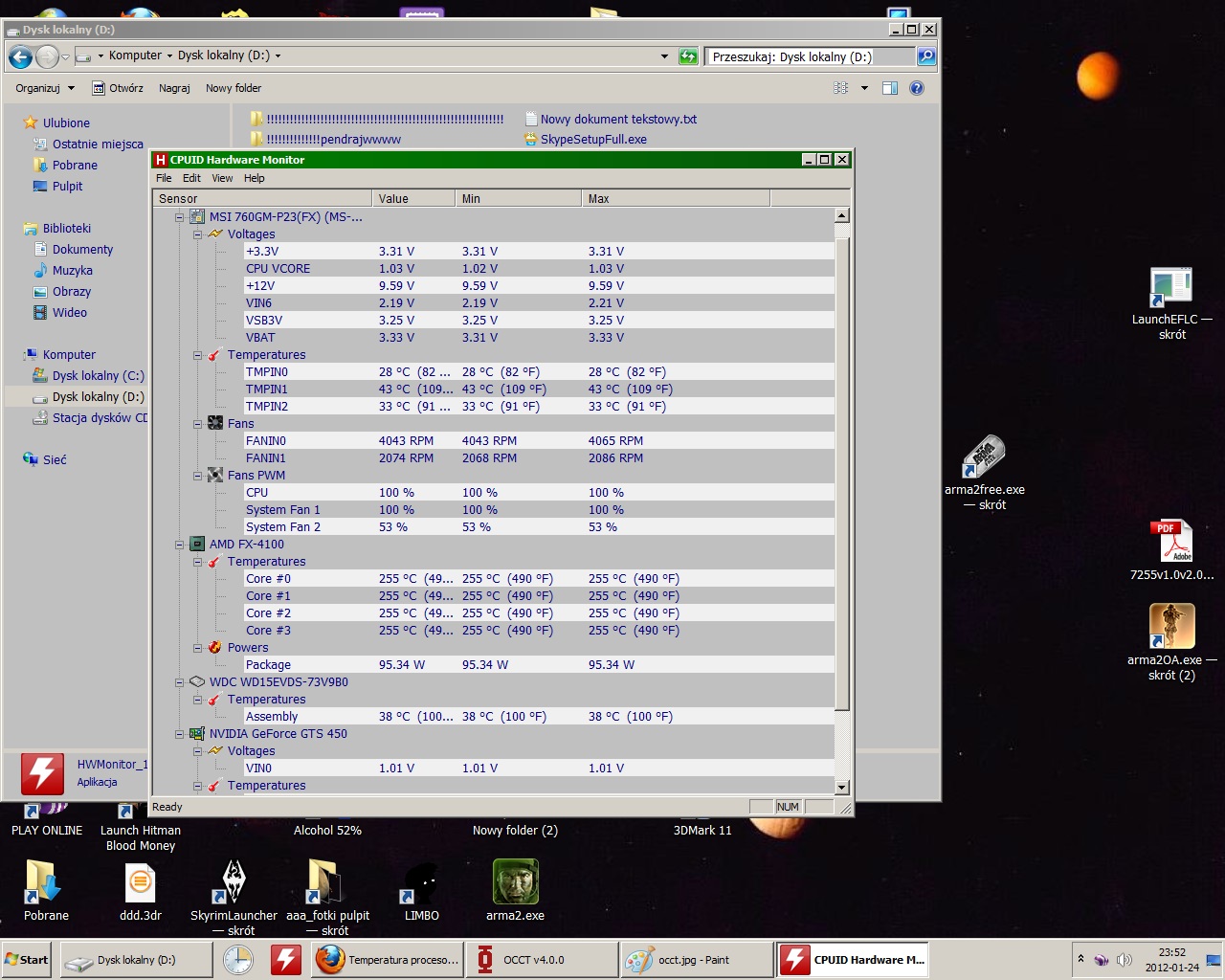Select the TMPIN1 temperature row
This screenshot has height=980, width=1225.
click(539, 390)
